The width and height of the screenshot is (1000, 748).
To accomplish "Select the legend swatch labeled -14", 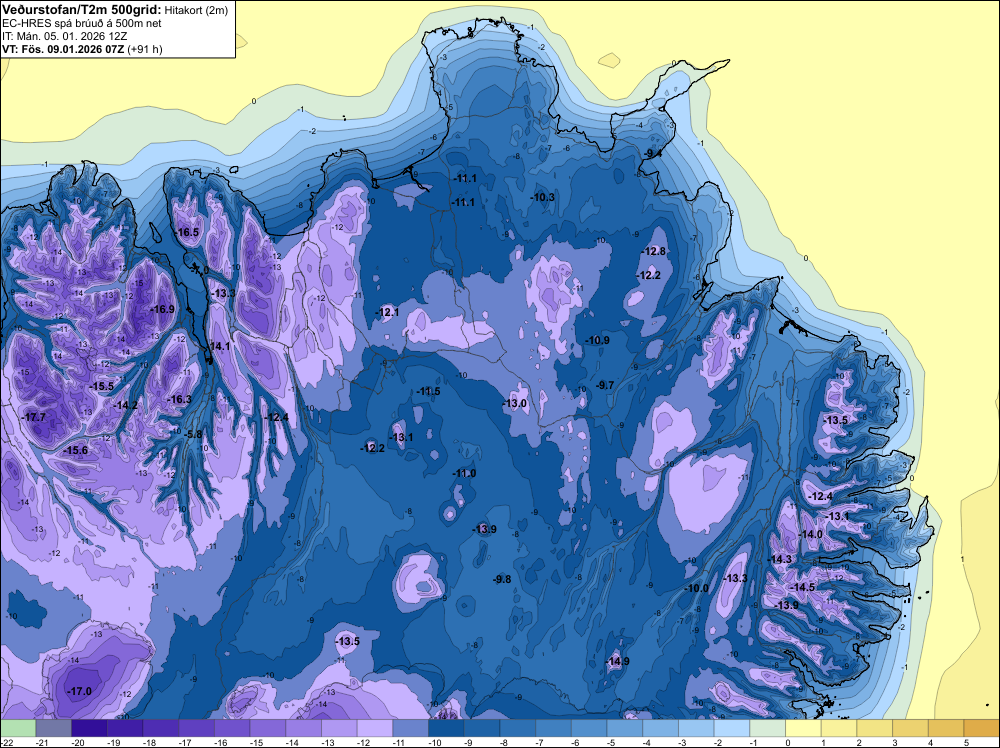I will click(x=304, y=728).
